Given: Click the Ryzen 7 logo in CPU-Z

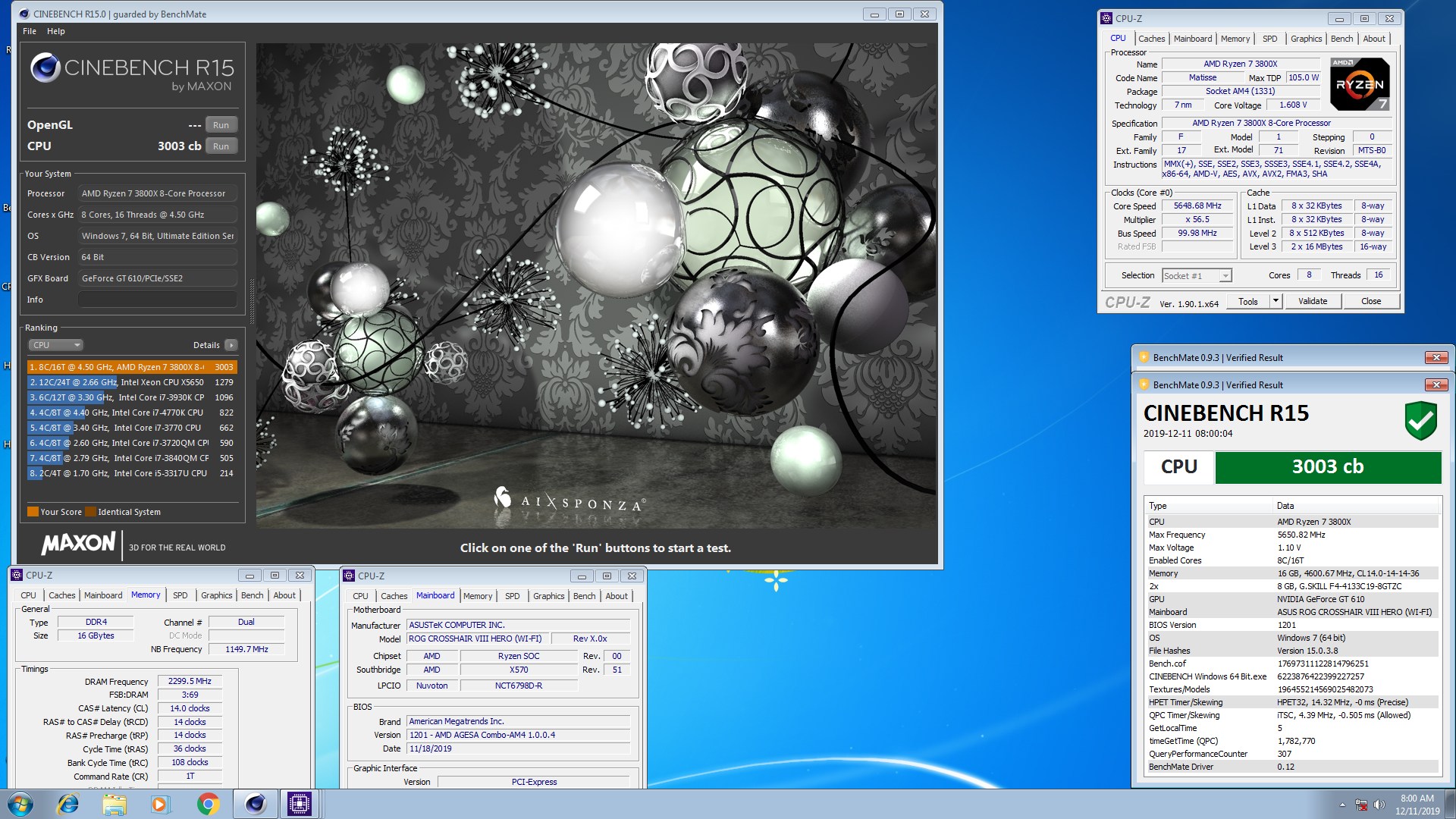Looking at the screenshot, I should coord(1360,84).
